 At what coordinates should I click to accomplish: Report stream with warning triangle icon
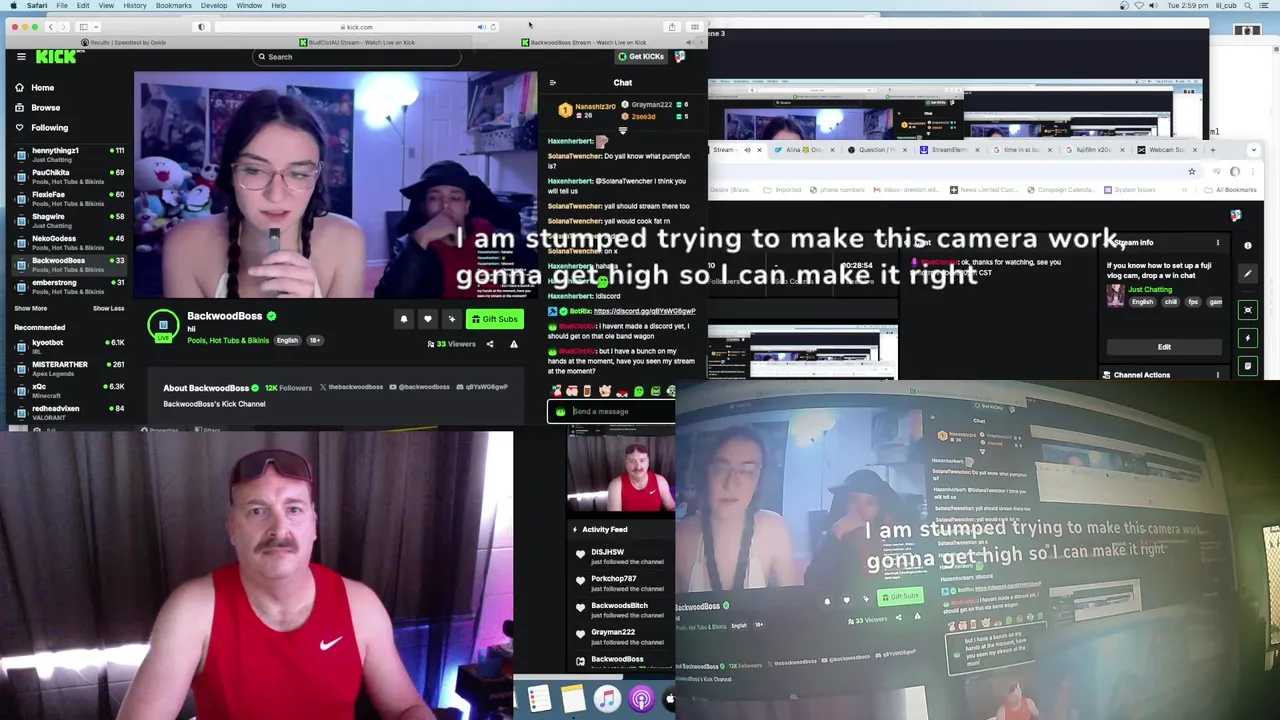(x=514, y=344)
